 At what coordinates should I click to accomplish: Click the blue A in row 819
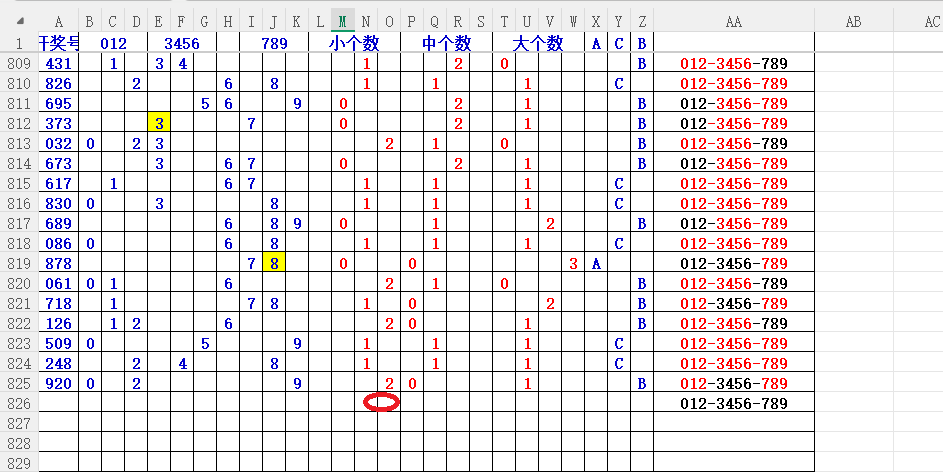[x=596, y=263]
